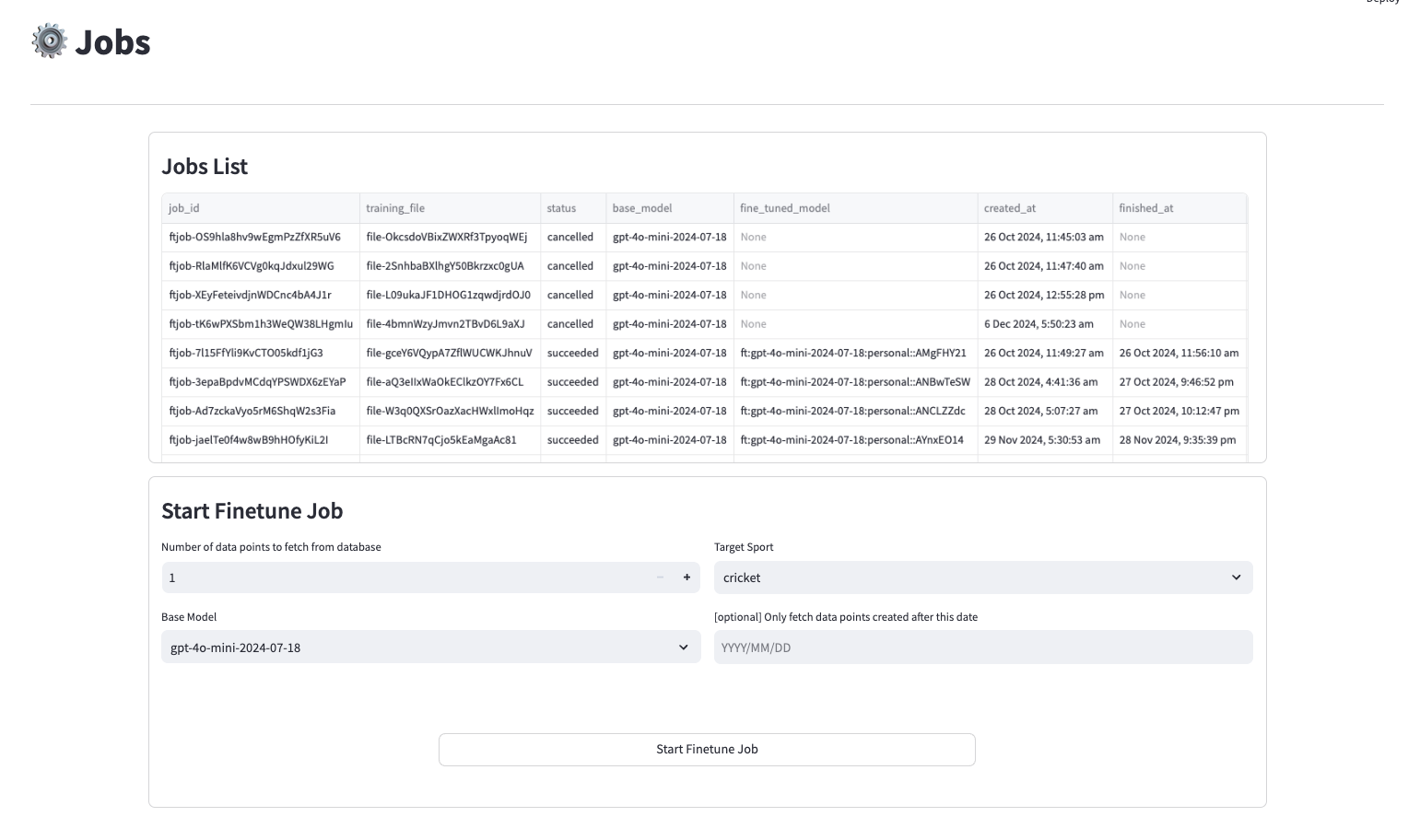This screenshot has height=840, width=1408.
Task: Open the Target Sport dropdown
Action: point(982,577)
